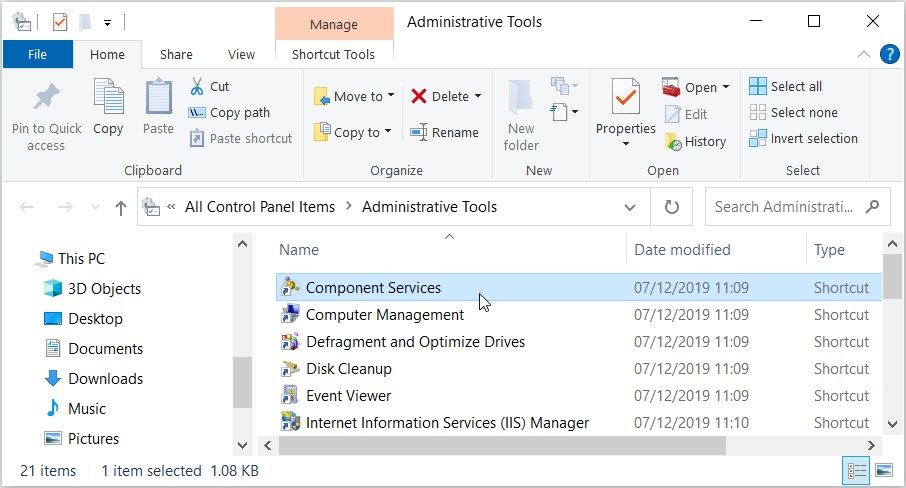Create a New folder from the ribbon
The height and width of the screenshot is (488, 906).
pyautogui.click(x=521, y=116)
